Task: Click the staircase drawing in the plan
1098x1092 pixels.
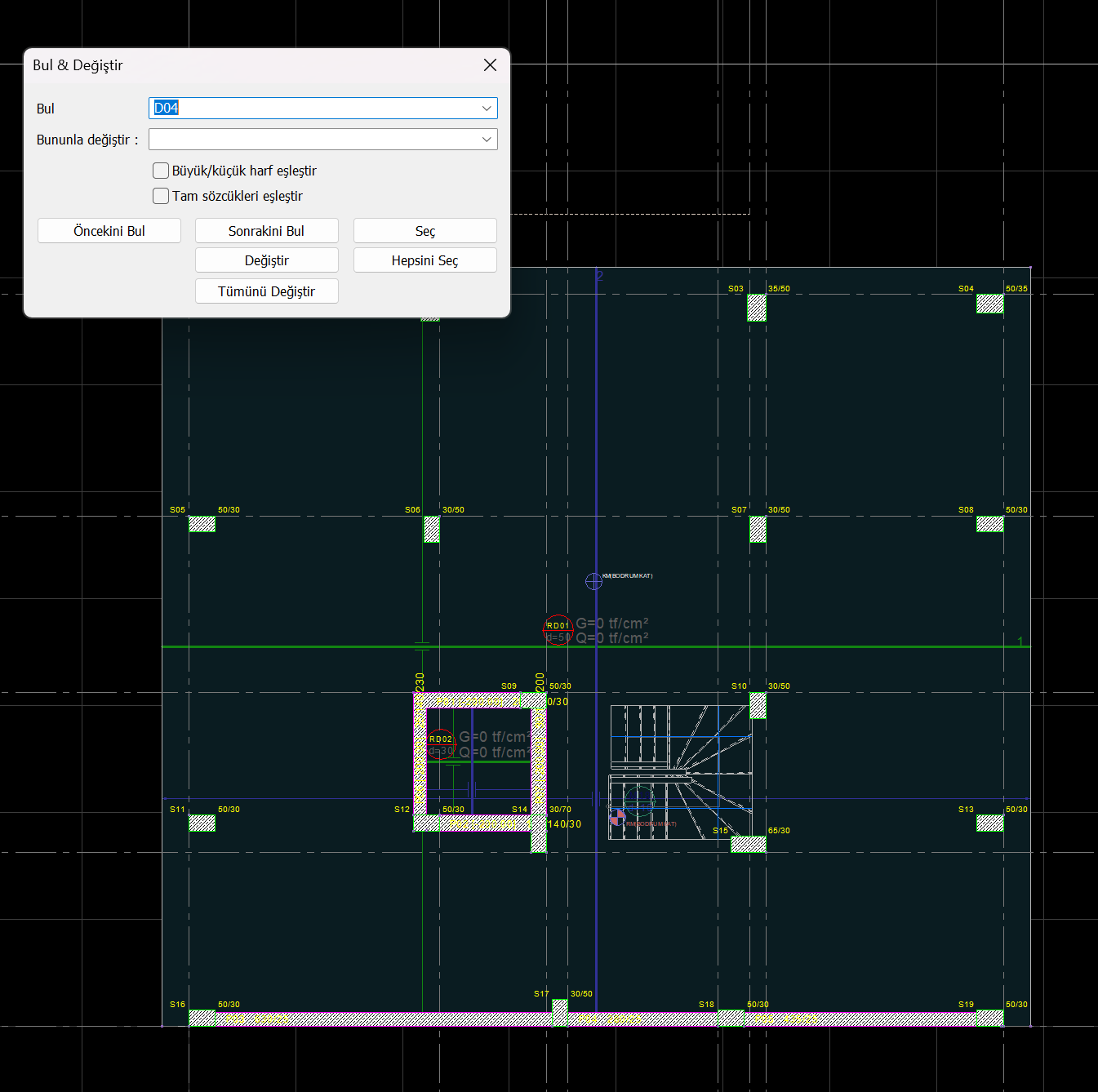Action: [x=679, y=771]
